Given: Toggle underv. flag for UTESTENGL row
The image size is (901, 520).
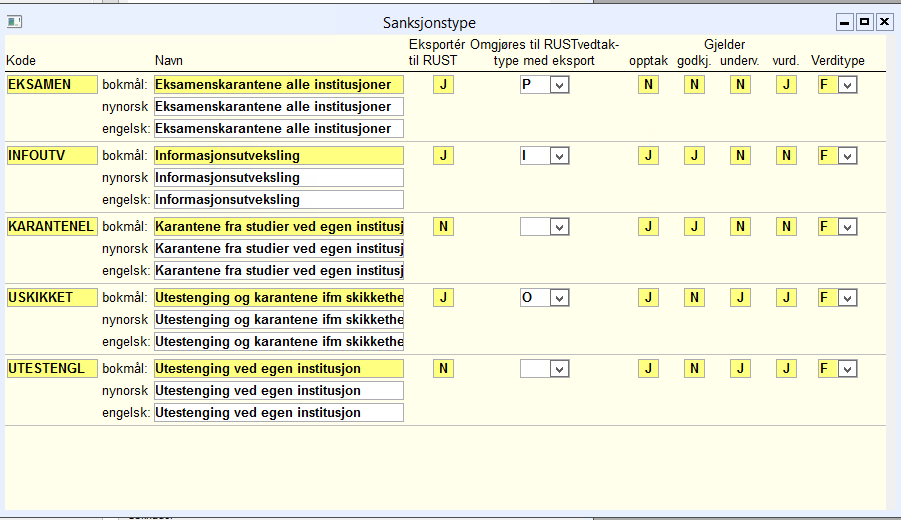Looking at the screenshot, I should [x=740, y=368].
